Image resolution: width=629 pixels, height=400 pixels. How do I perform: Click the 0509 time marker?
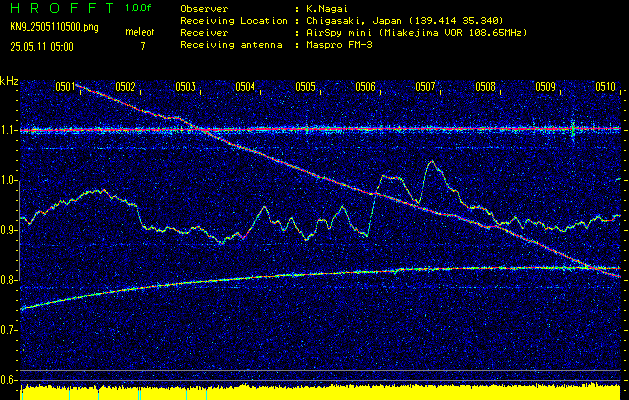pos(546,86)
